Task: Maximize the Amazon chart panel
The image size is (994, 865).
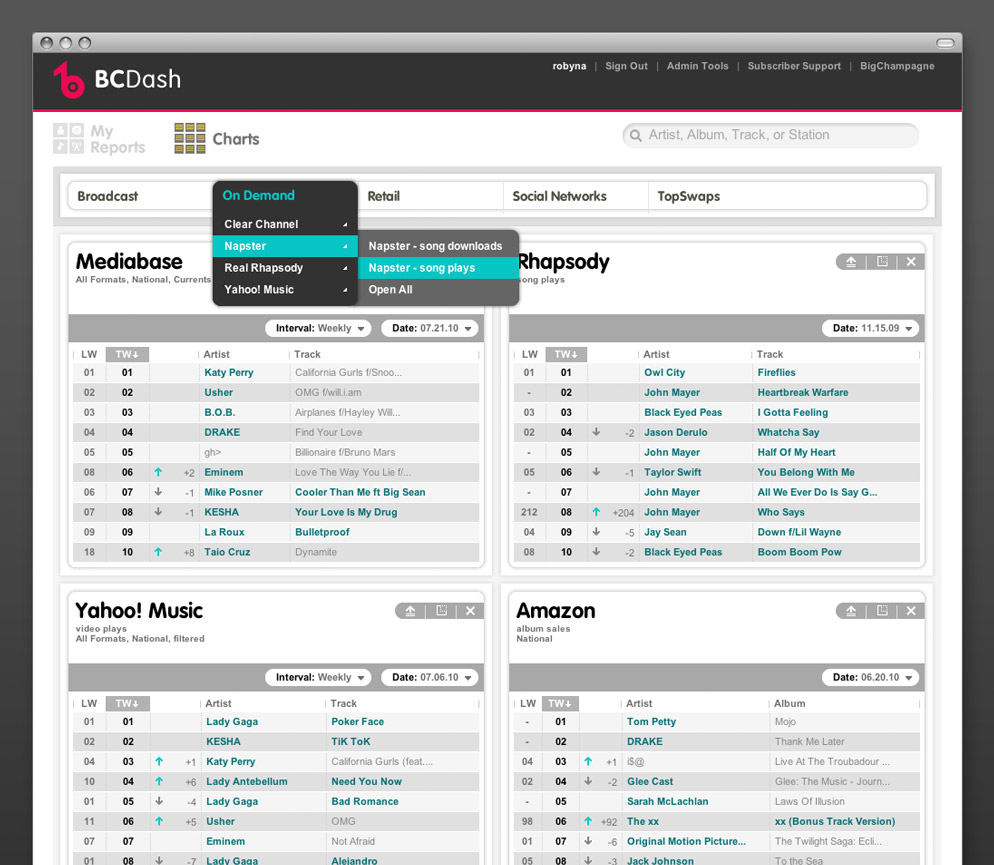Action: (882, 611)
